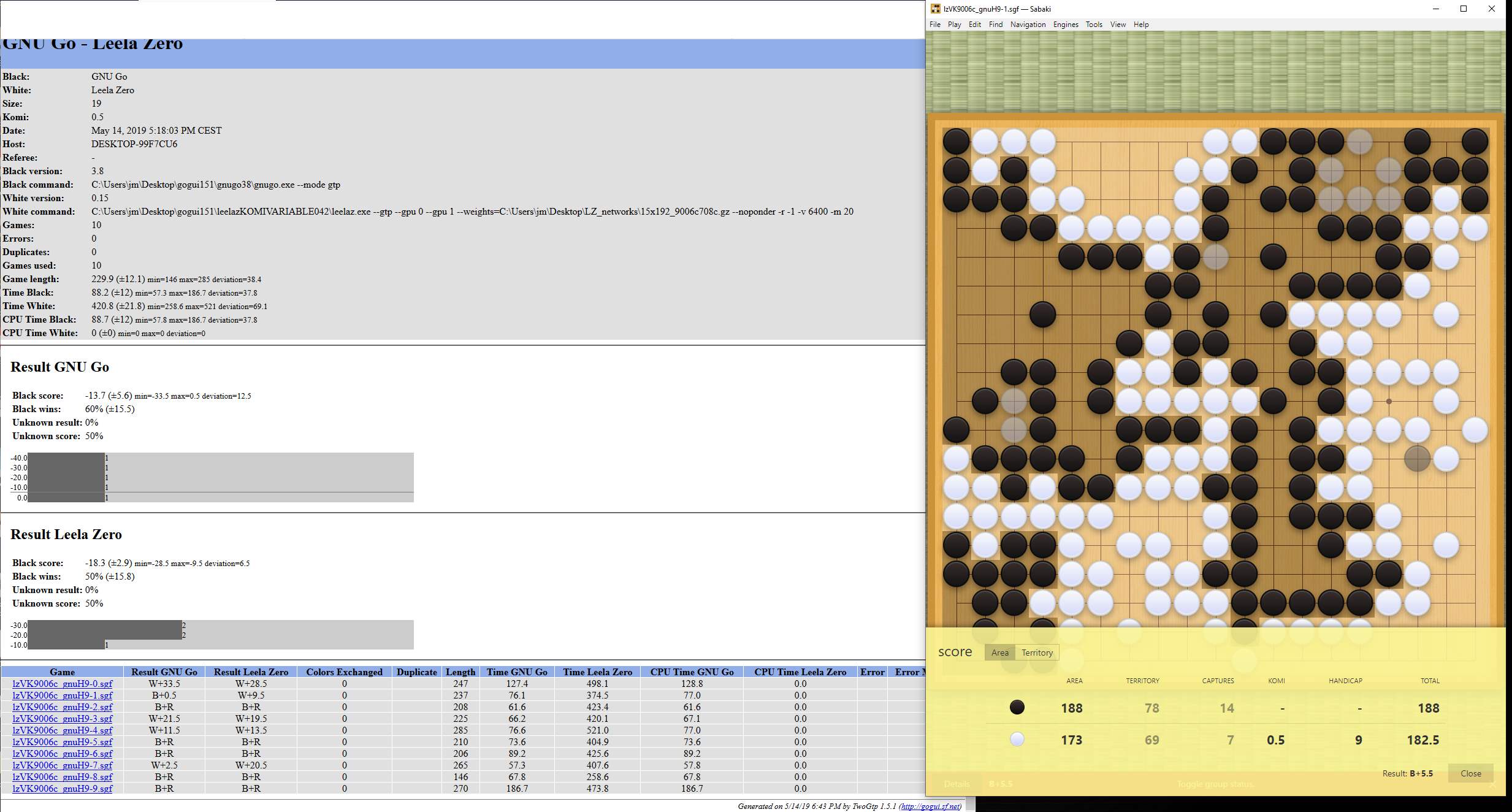Open the Navigation menu
The image size is (1512, 812).
tap(1028, 25)
